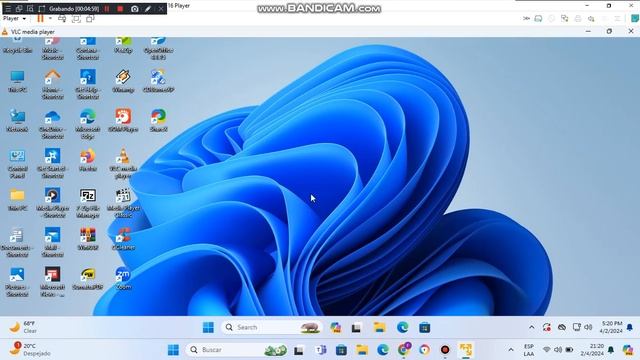640x360 pixels.
Task: Open Wi-Fi settings in the host tray
Action: tap(547, 350)
